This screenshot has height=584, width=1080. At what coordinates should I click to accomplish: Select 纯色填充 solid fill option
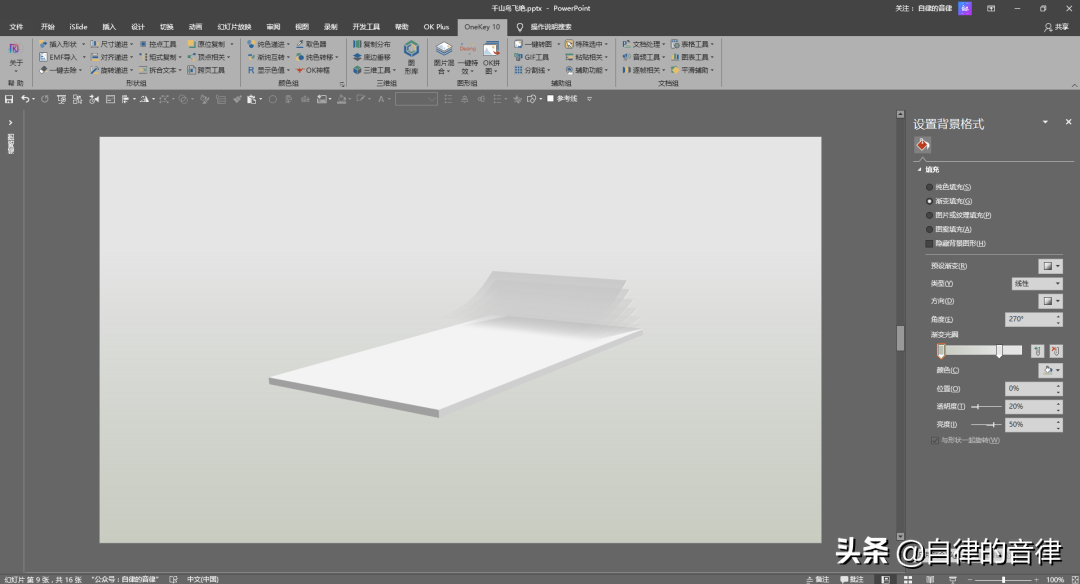(930, 187)
